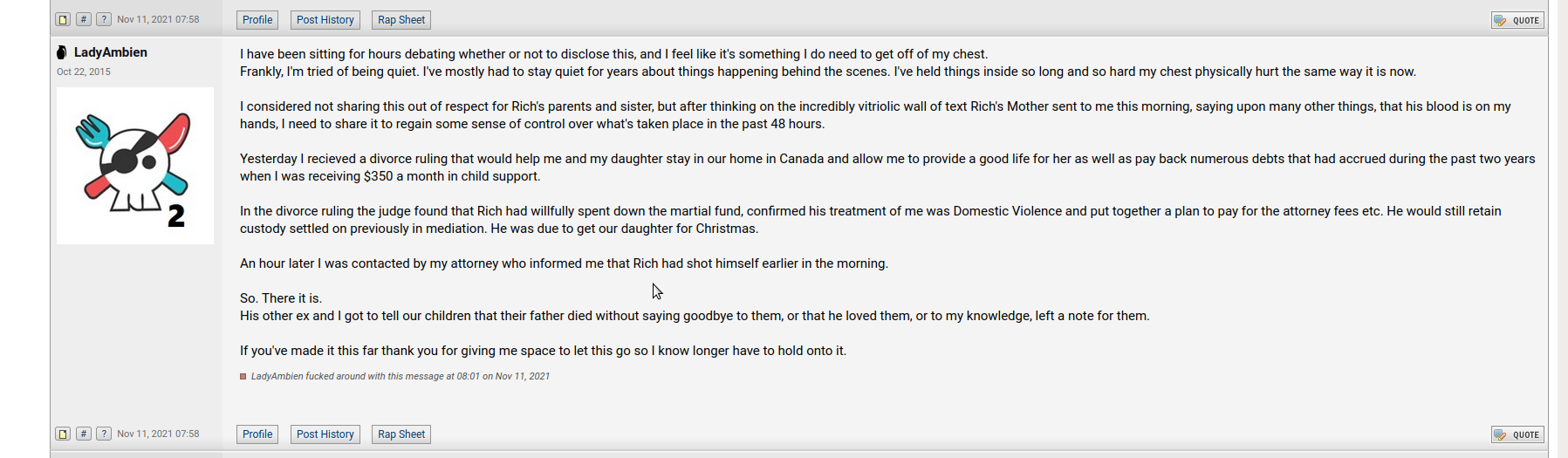
Task: Click the grenade icon beside LadyAmbien's name
Action: point(62,52)
